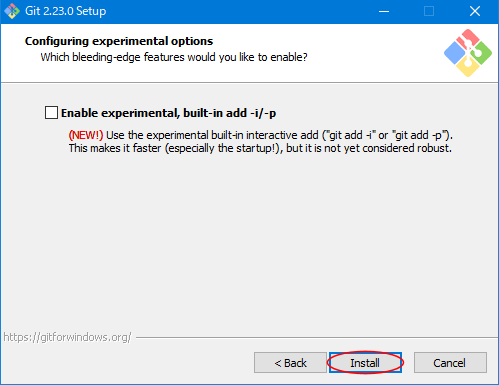Click the Git icon in title bar
499x385 pixels.
click(12, 11)
